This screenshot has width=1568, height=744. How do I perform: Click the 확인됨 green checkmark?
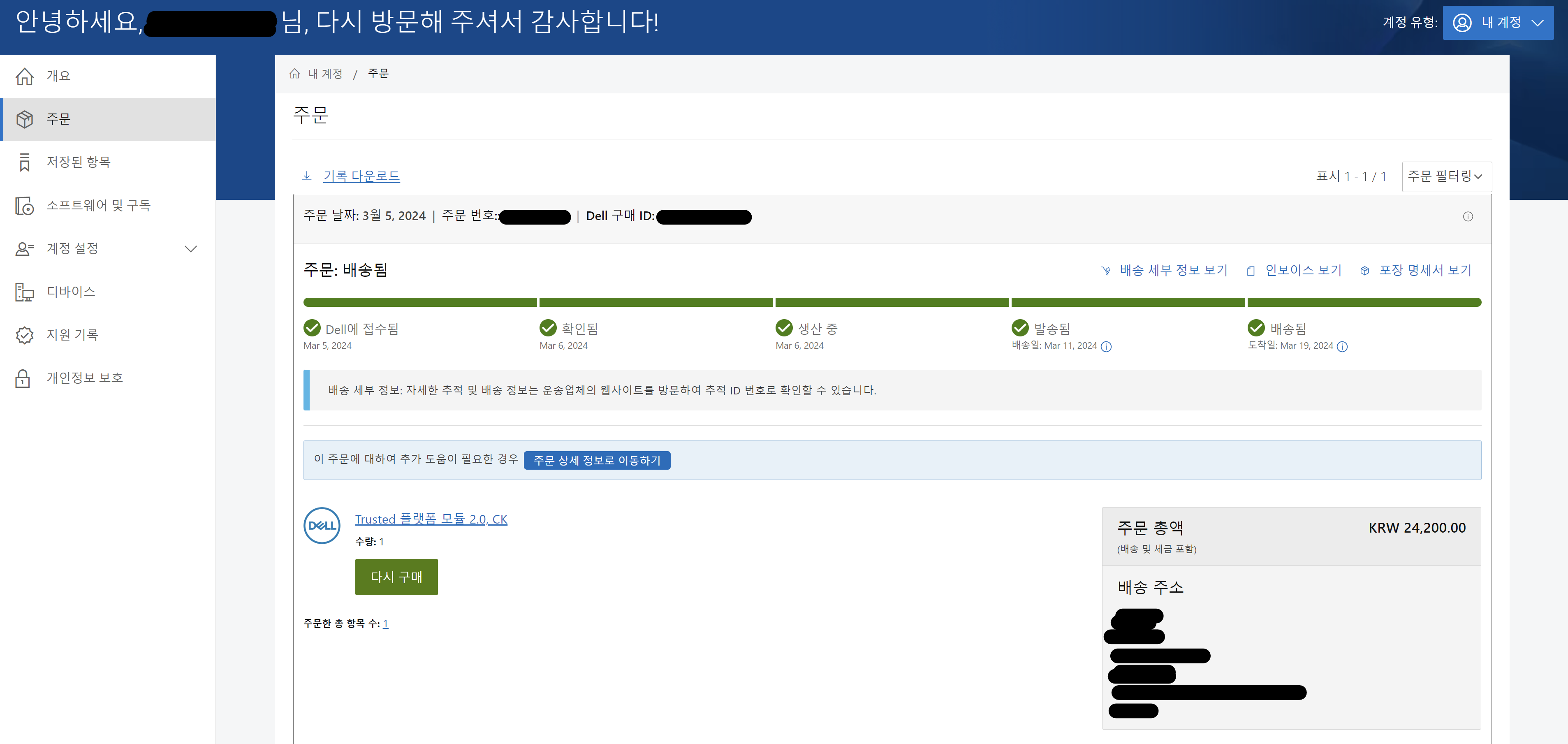(x=548, y=328)
